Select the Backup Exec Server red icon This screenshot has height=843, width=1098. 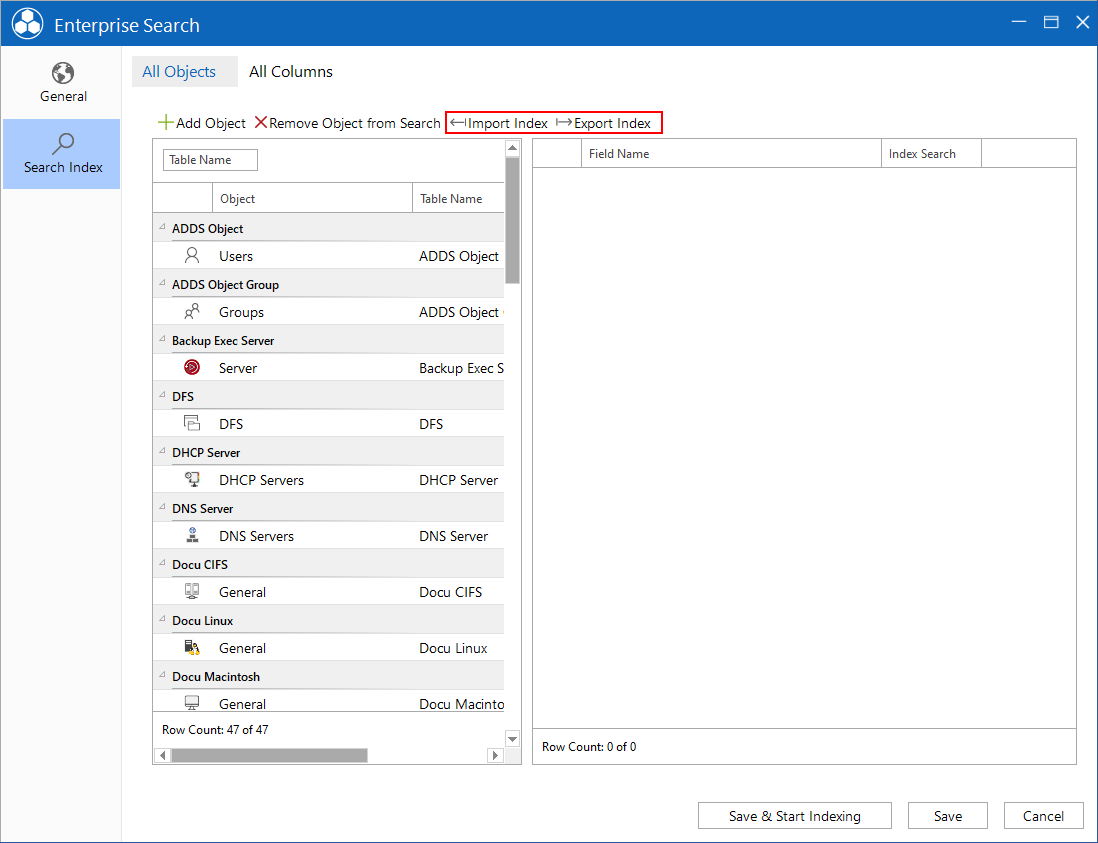click(x=192, y=368)
